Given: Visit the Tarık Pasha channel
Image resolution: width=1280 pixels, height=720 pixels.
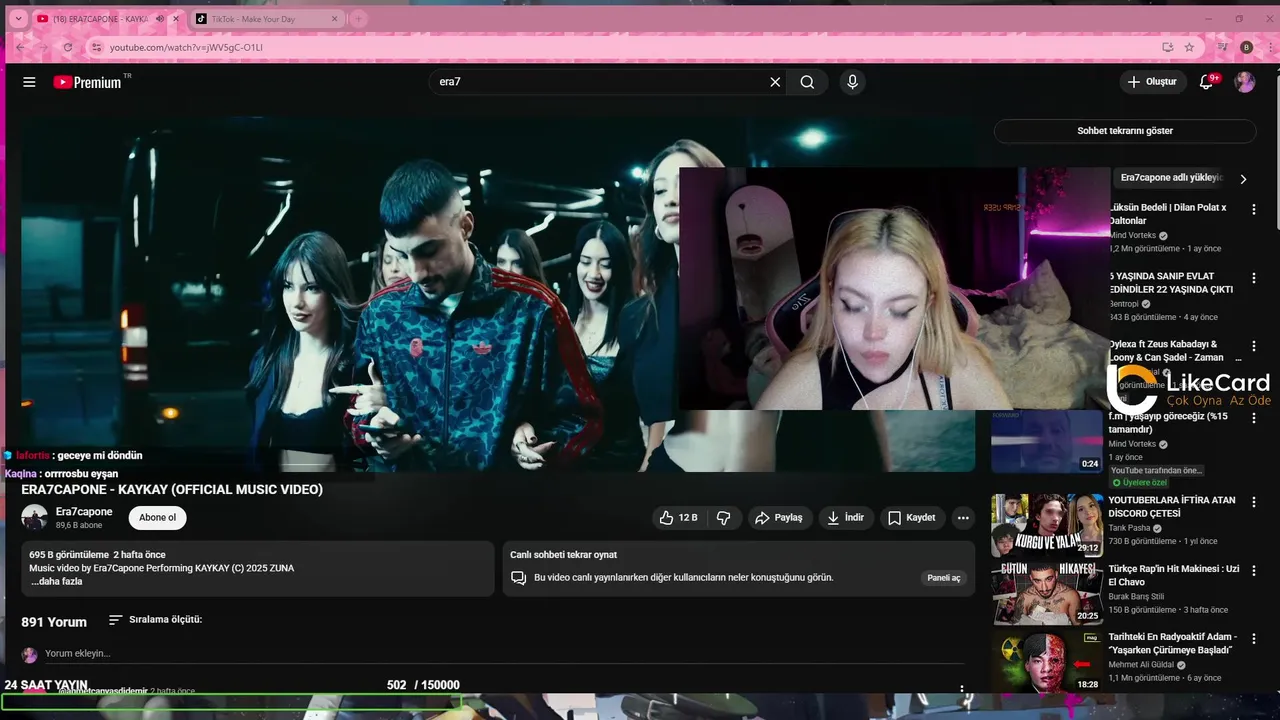Looking at the screenshot, I should 1130,528.
